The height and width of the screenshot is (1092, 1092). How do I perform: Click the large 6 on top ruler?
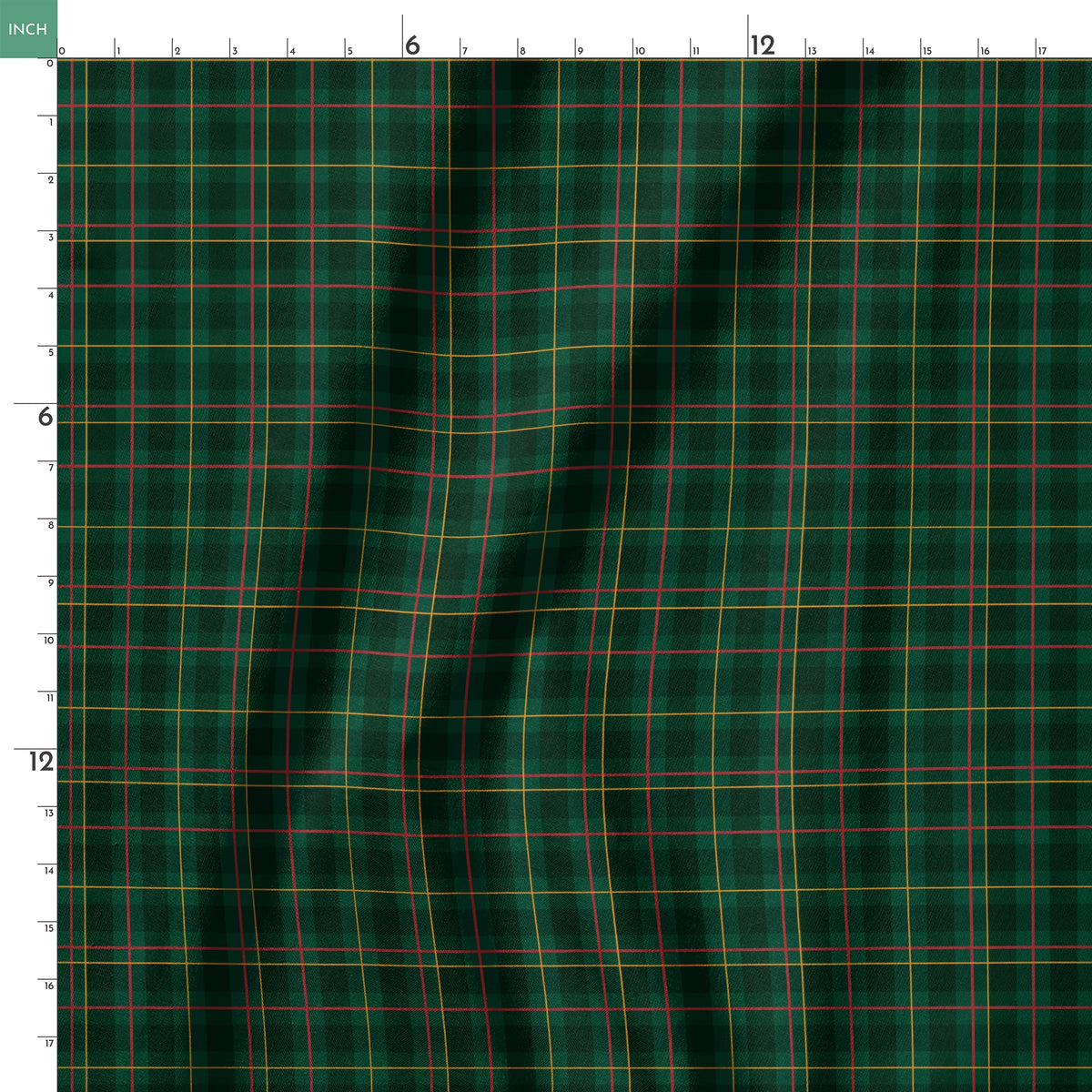click(x=412, y=45)
